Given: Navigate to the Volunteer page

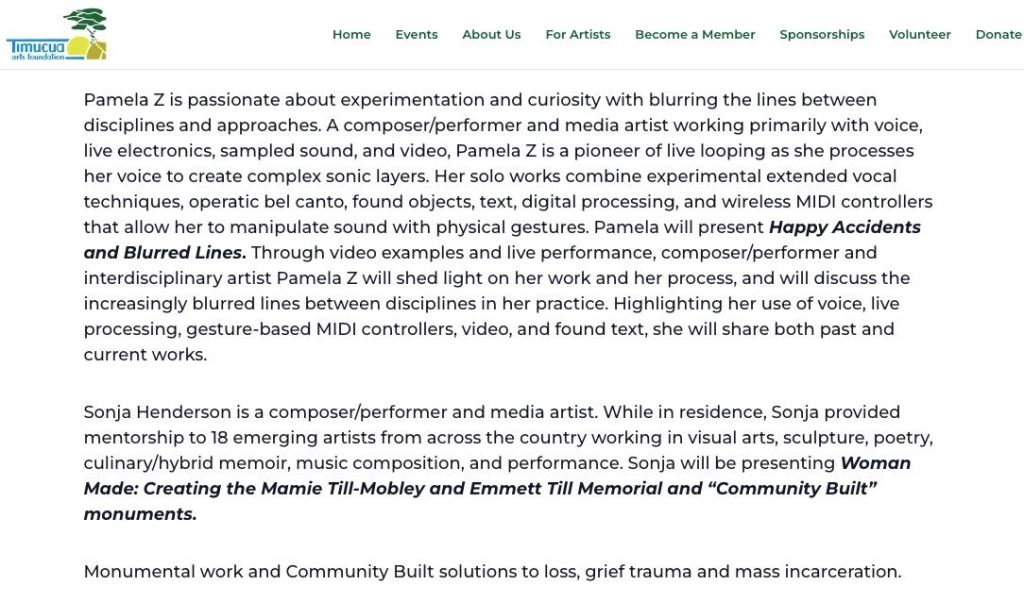Looking at the screenshot, I should pyautogui.click(x=919, y=34).
